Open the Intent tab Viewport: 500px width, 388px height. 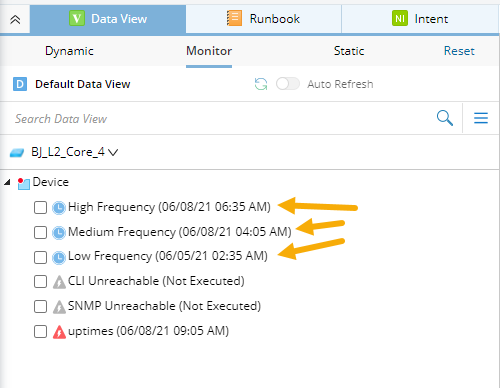pyautogui.click(x=420, y=19)
